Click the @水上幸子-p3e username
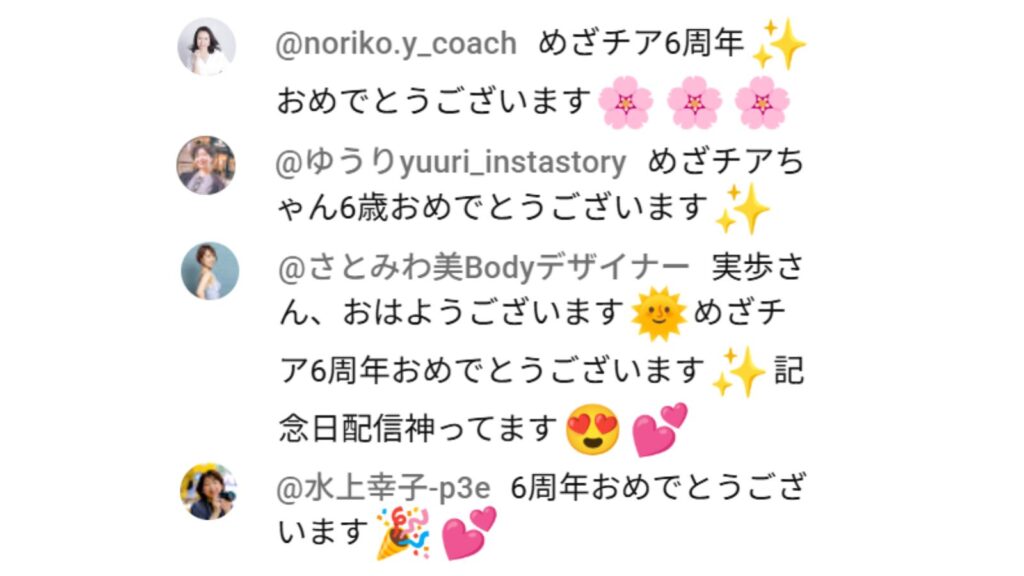 383,488
